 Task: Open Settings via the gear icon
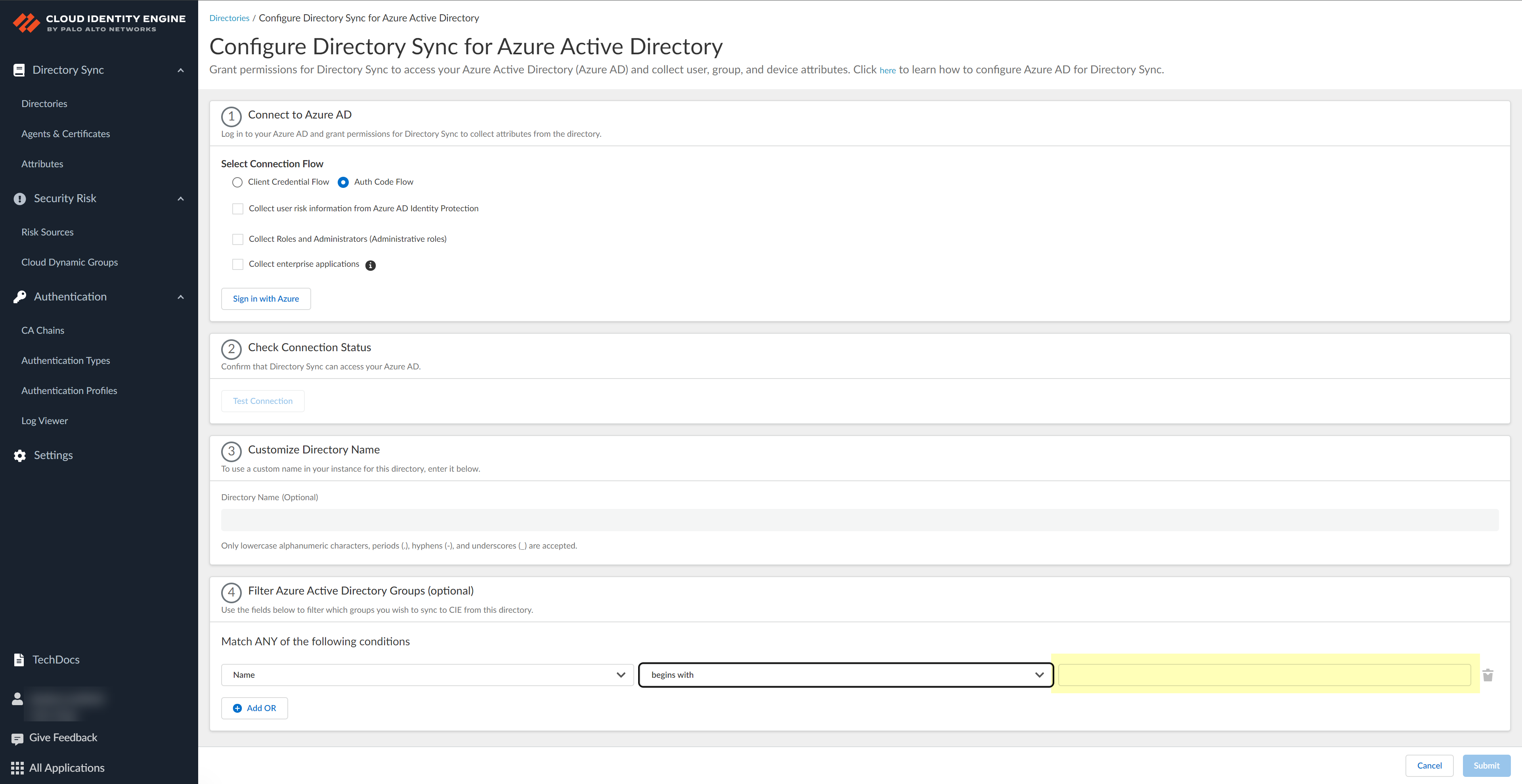(19, 455)
